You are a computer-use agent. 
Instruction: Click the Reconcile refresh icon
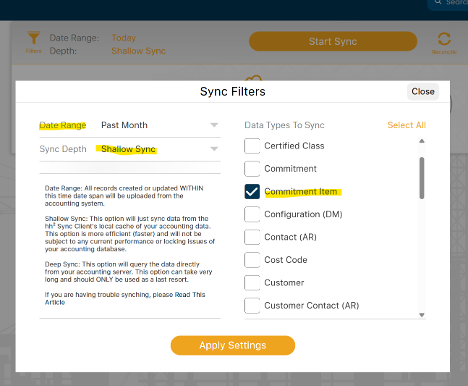pos(444,39)
